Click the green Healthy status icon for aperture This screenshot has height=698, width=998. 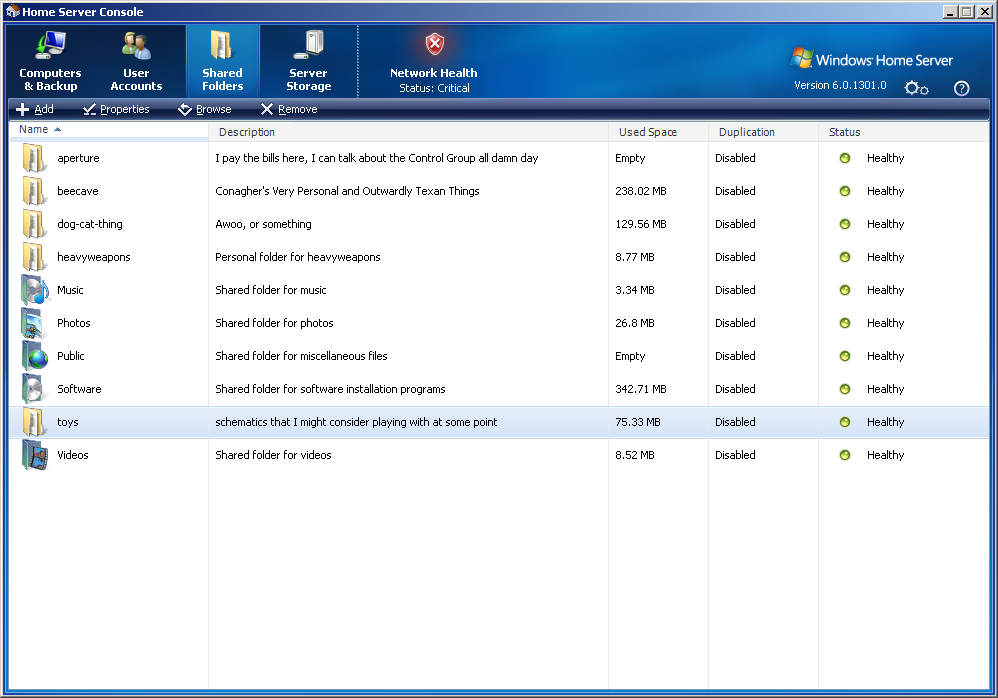pyautogui.click(x=845, y=158)
